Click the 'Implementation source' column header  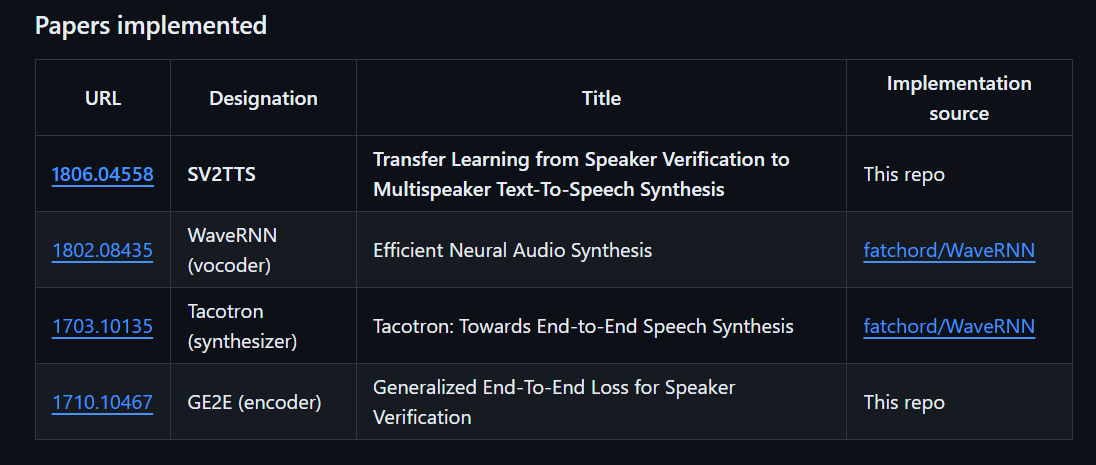coord(959,98)
